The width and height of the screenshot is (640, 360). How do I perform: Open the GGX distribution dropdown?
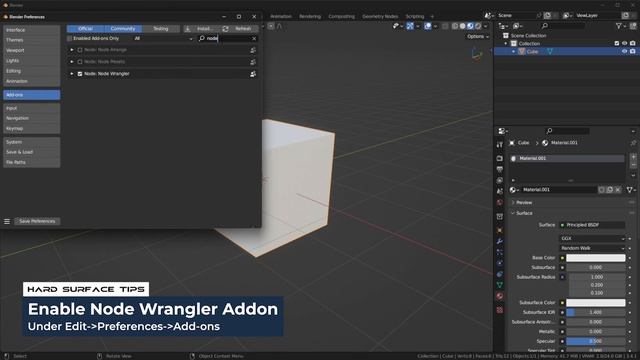[592, 238]
